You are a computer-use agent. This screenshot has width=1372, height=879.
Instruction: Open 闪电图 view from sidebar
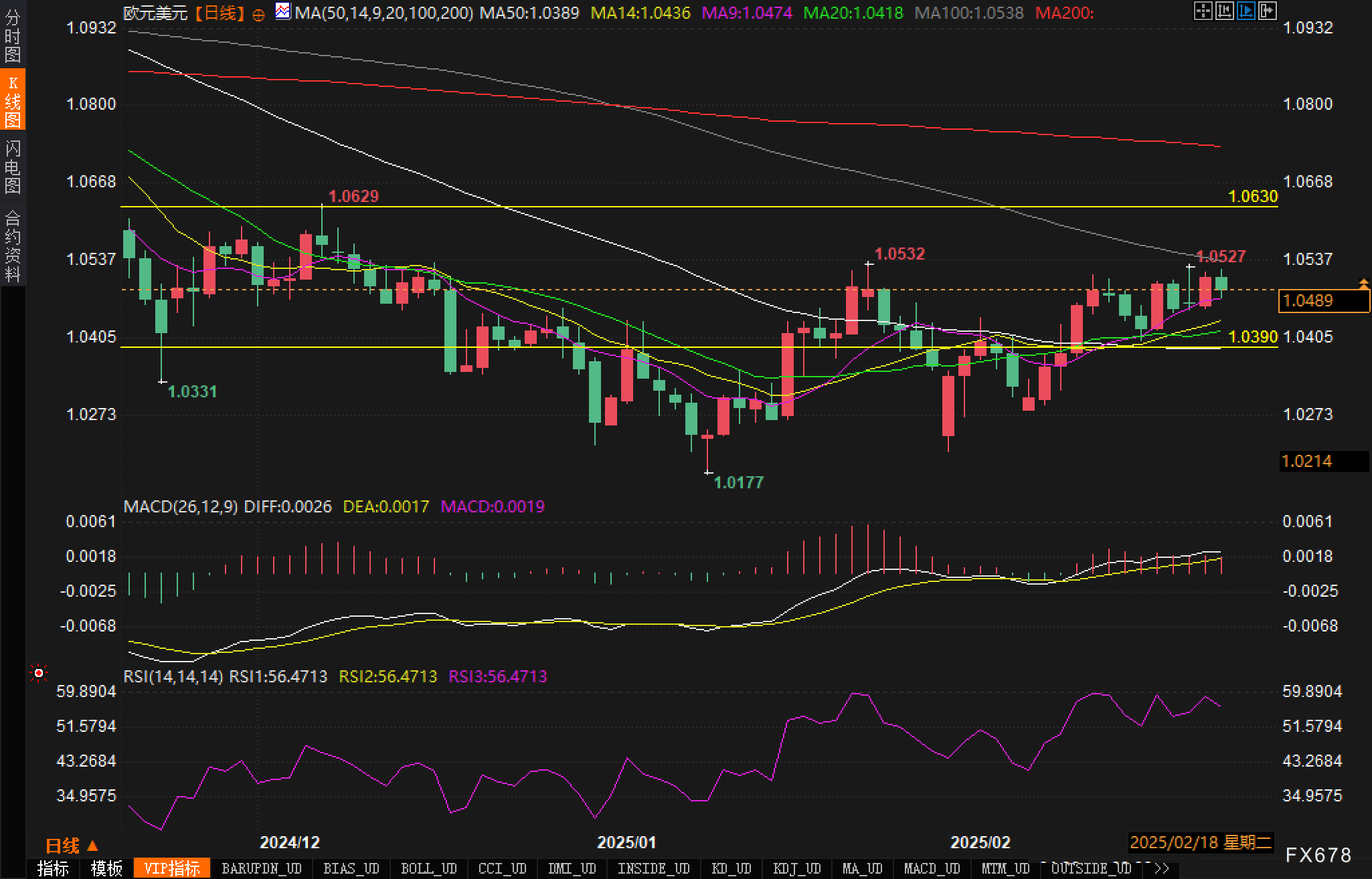tap(13, 167)
